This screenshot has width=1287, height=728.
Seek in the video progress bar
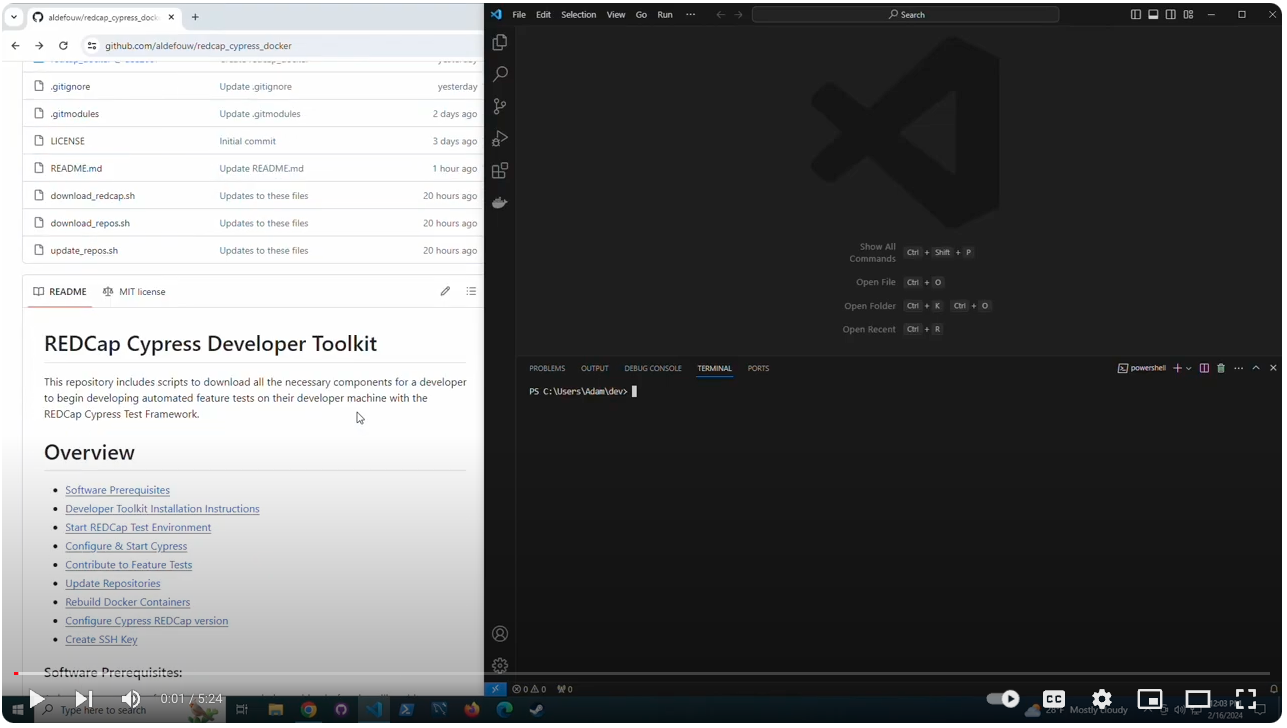[643, 673]
